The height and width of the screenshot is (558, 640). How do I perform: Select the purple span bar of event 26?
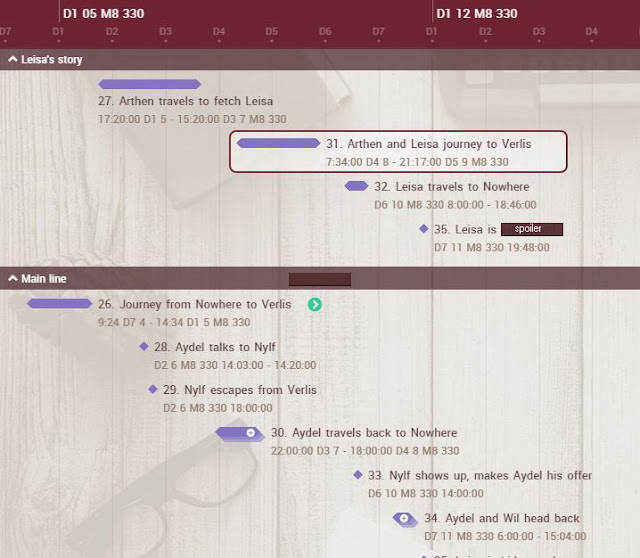pos(60,303)
